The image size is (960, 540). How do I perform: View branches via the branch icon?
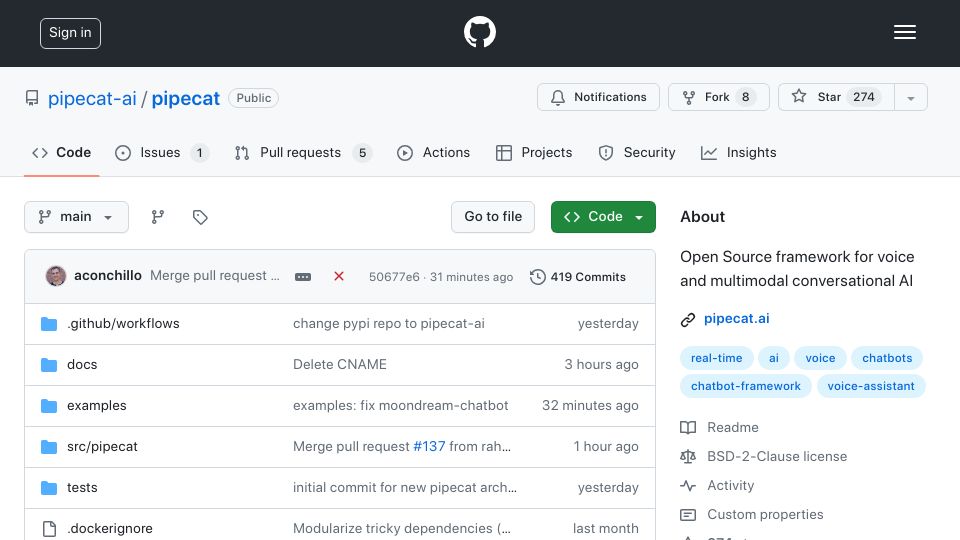(x=157, y=217)
